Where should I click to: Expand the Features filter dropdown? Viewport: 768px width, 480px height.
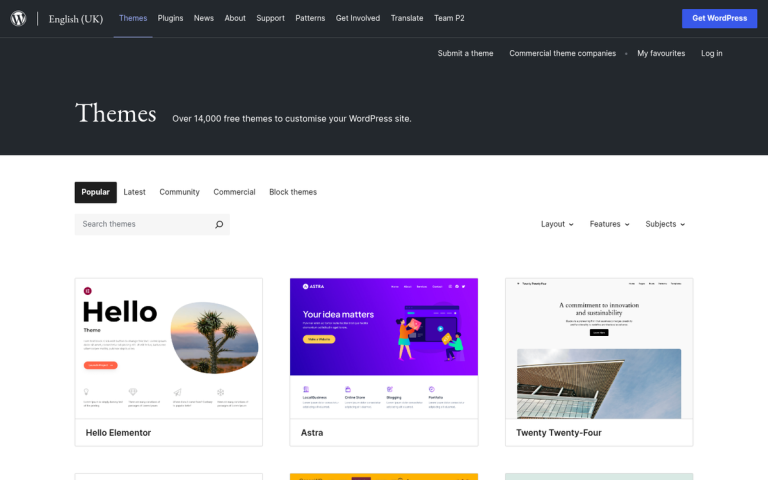609,224
